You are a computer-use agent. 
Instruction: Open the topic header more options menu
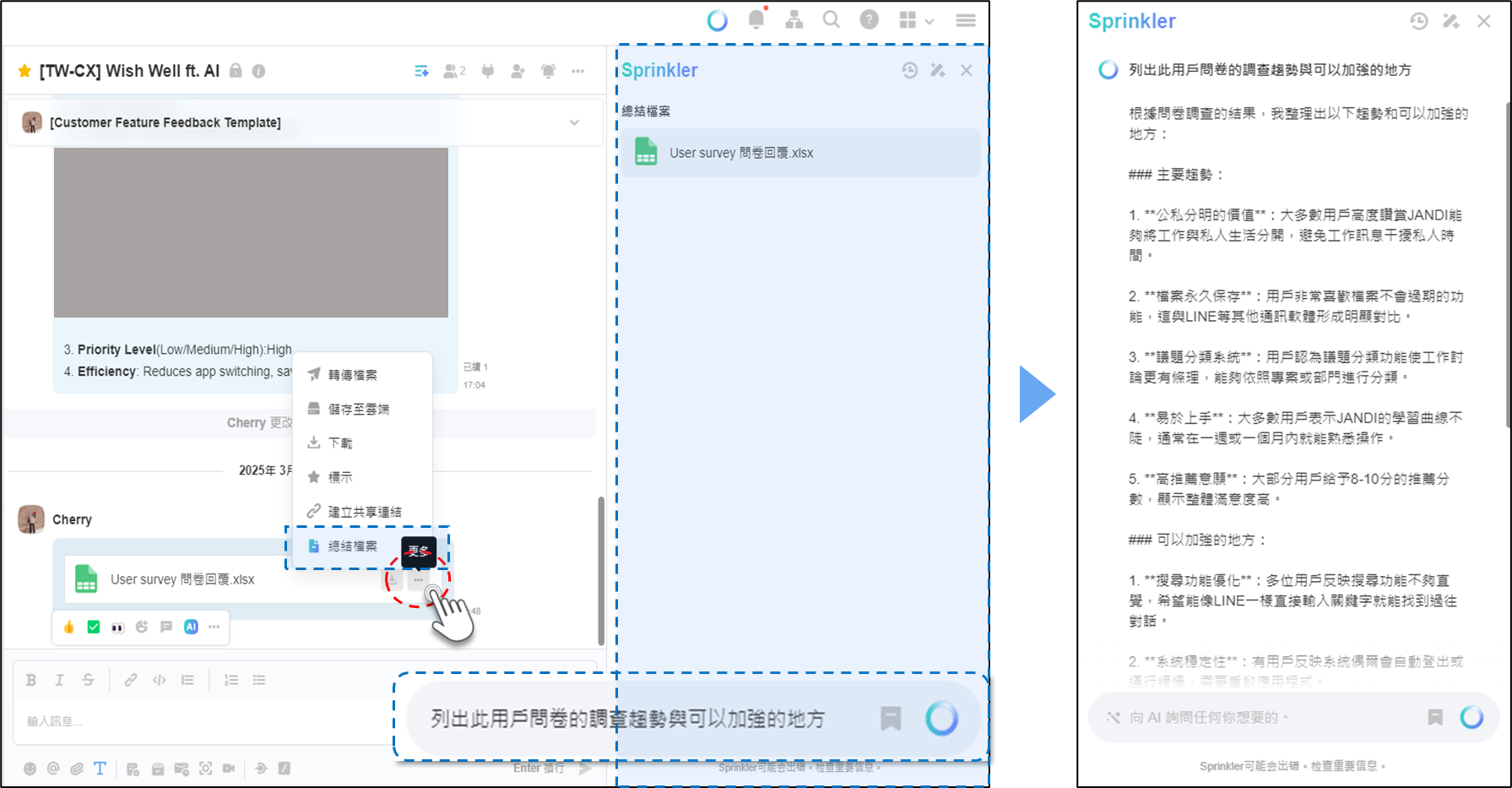(x=578, y=72)
